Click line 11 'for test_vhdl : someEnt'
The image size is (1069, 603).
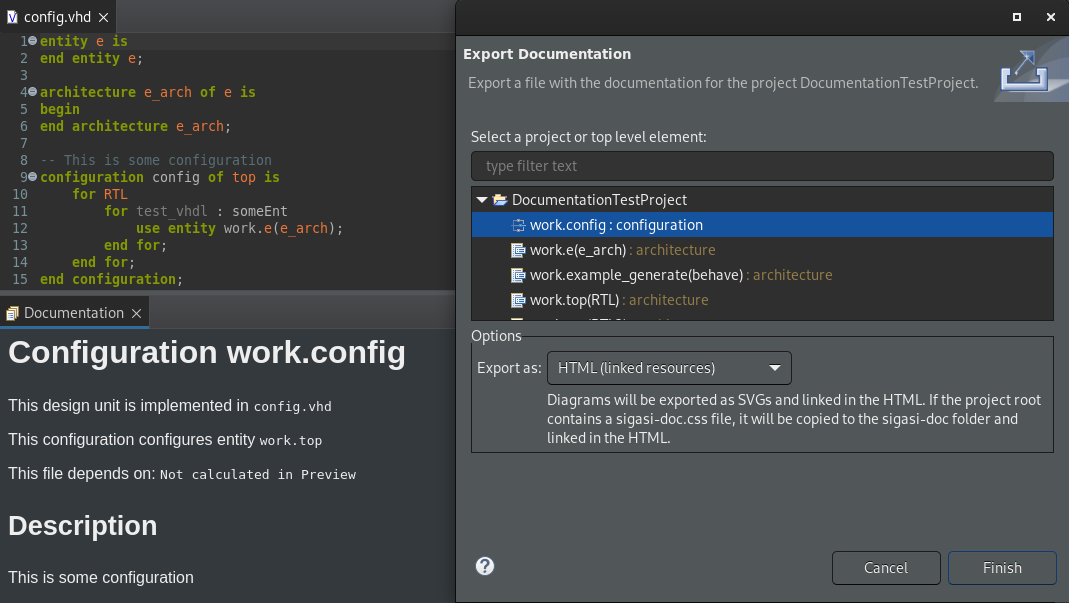(x=196, y=211)
